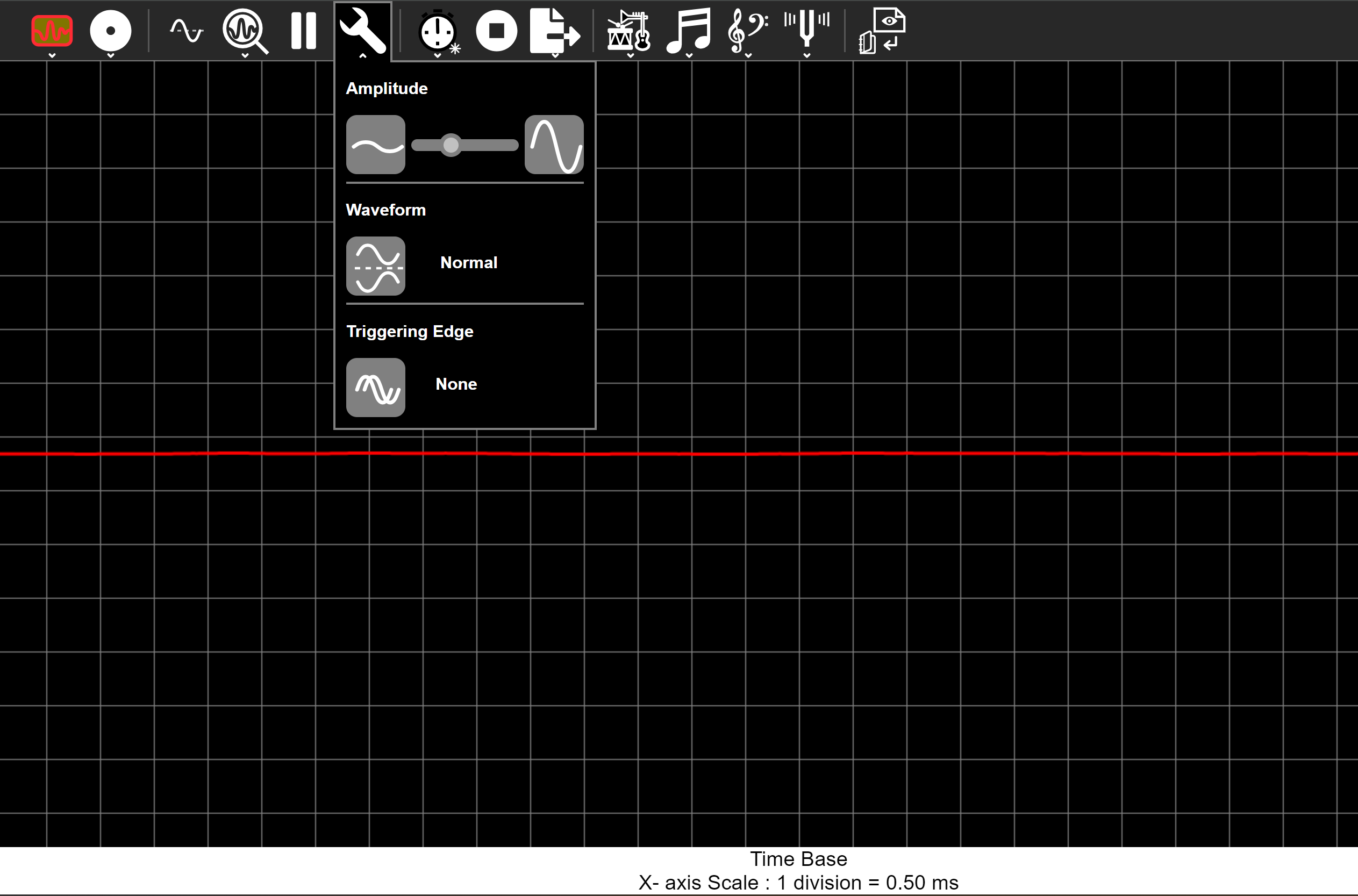
Task: Open the drum and guitar instruments icon
Action: (628, 30)
